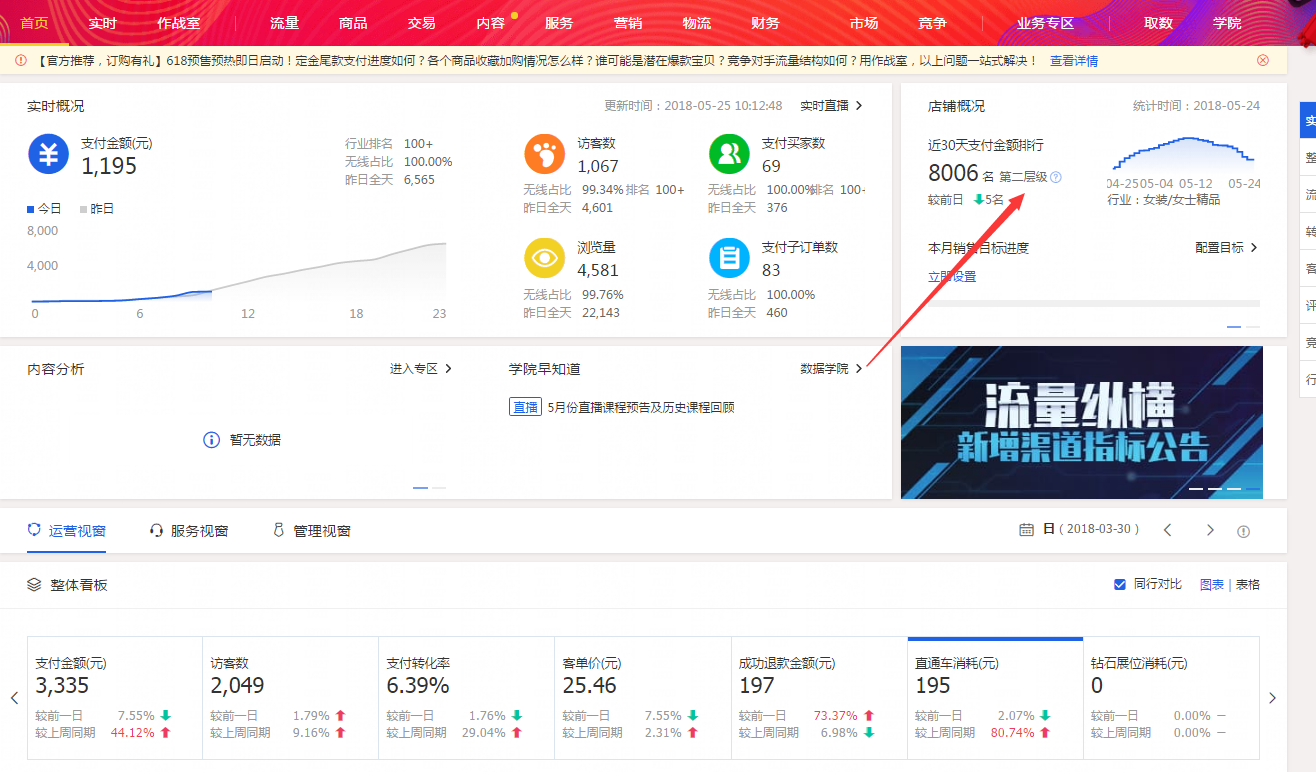Open the 流量 menu in top navigation
Image resolution: width=1316 pixels, height=772 pixels.
click(284, 23)
